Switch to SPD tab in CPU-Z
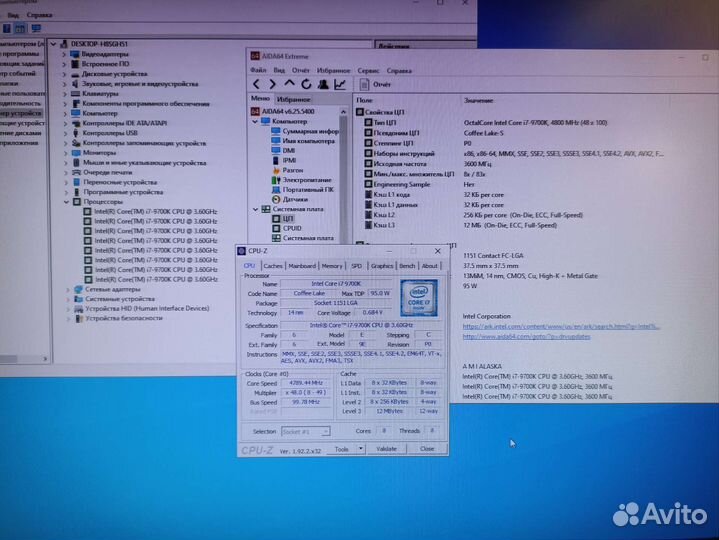The image size is (719, 540). coord(356,266)
